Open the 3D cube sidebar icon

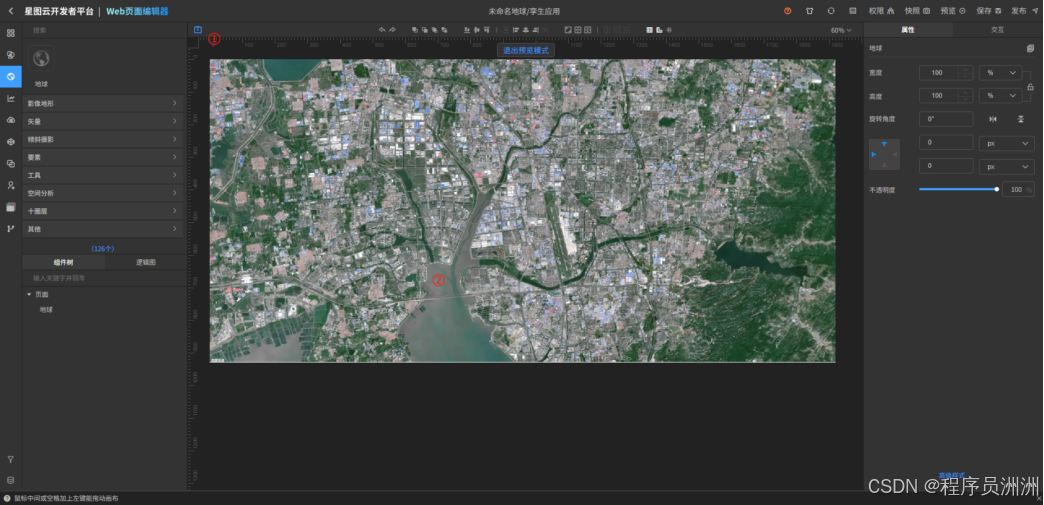pyautogui.click(x=11, y=142)
